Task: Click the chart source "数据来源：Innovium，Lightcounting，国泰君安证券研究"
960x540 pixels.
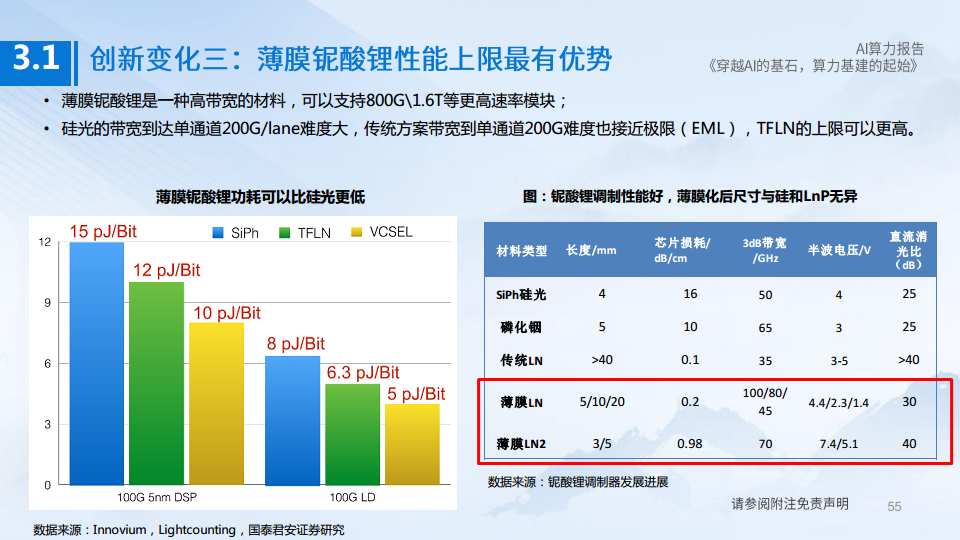Action: [x=189, y=530]
